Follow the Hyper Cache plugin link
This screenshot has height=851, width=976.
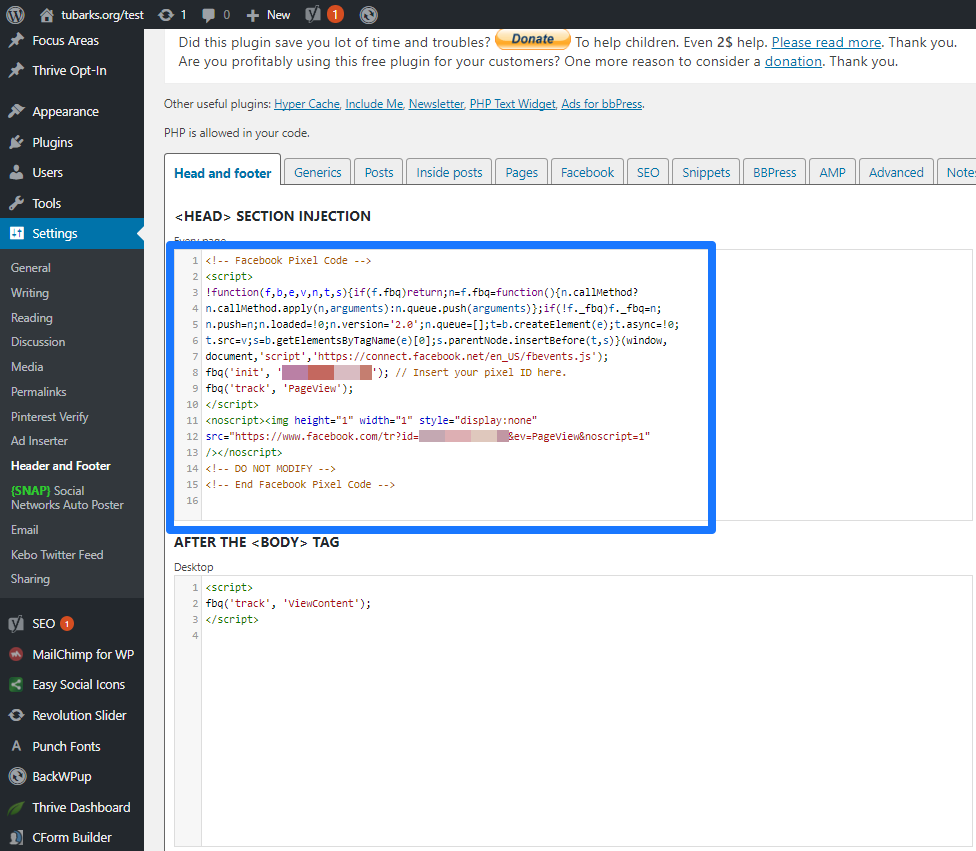306,104
